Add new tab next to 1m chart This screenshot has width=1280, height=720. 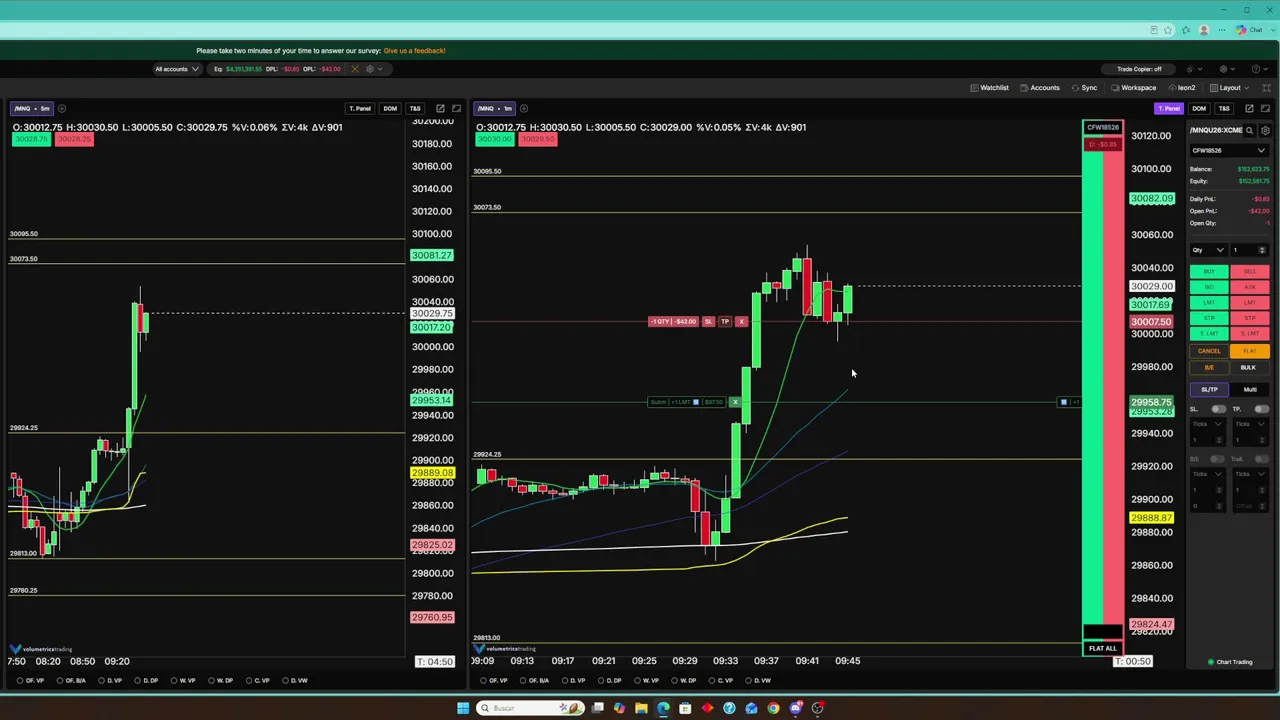click(x=524, y=108)
